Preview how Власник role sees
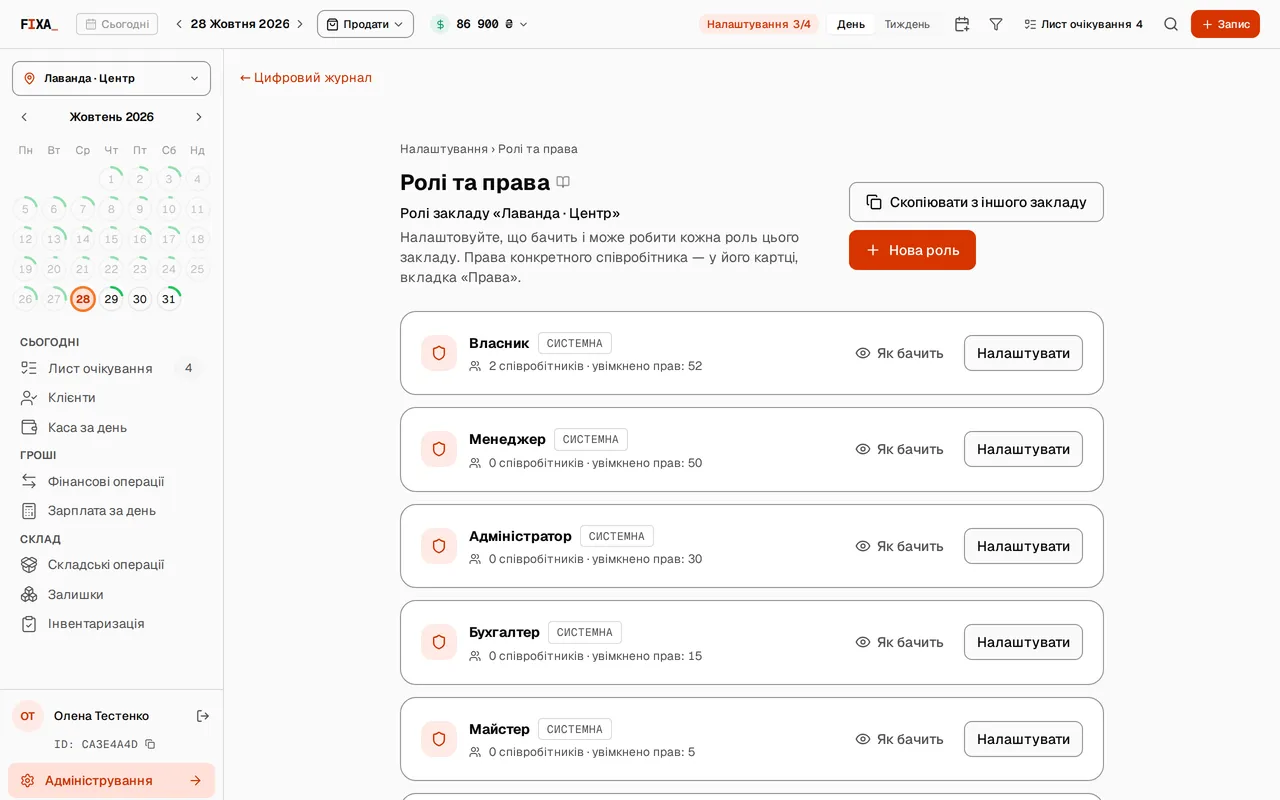 click(899, 353)
